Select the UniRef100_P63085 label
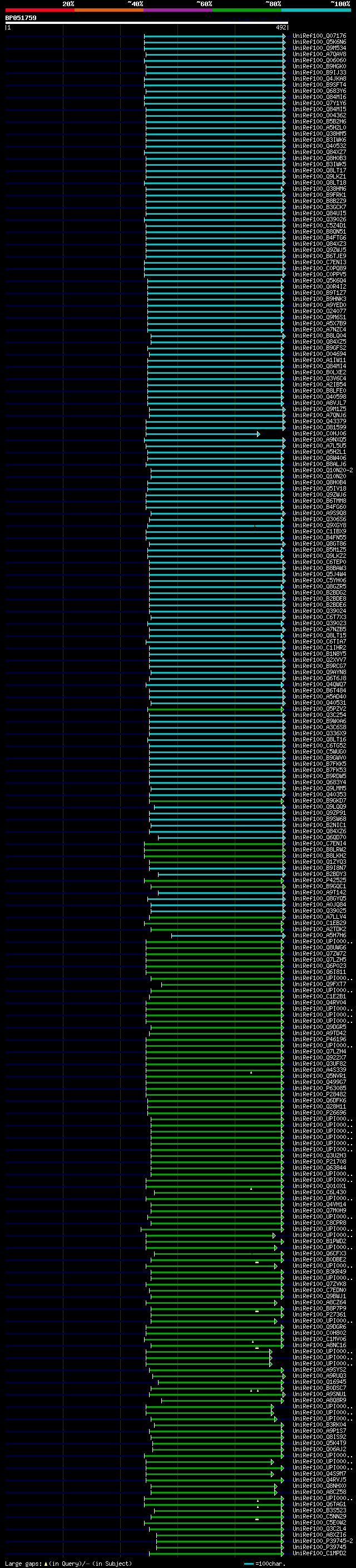 coord(319,1089)
